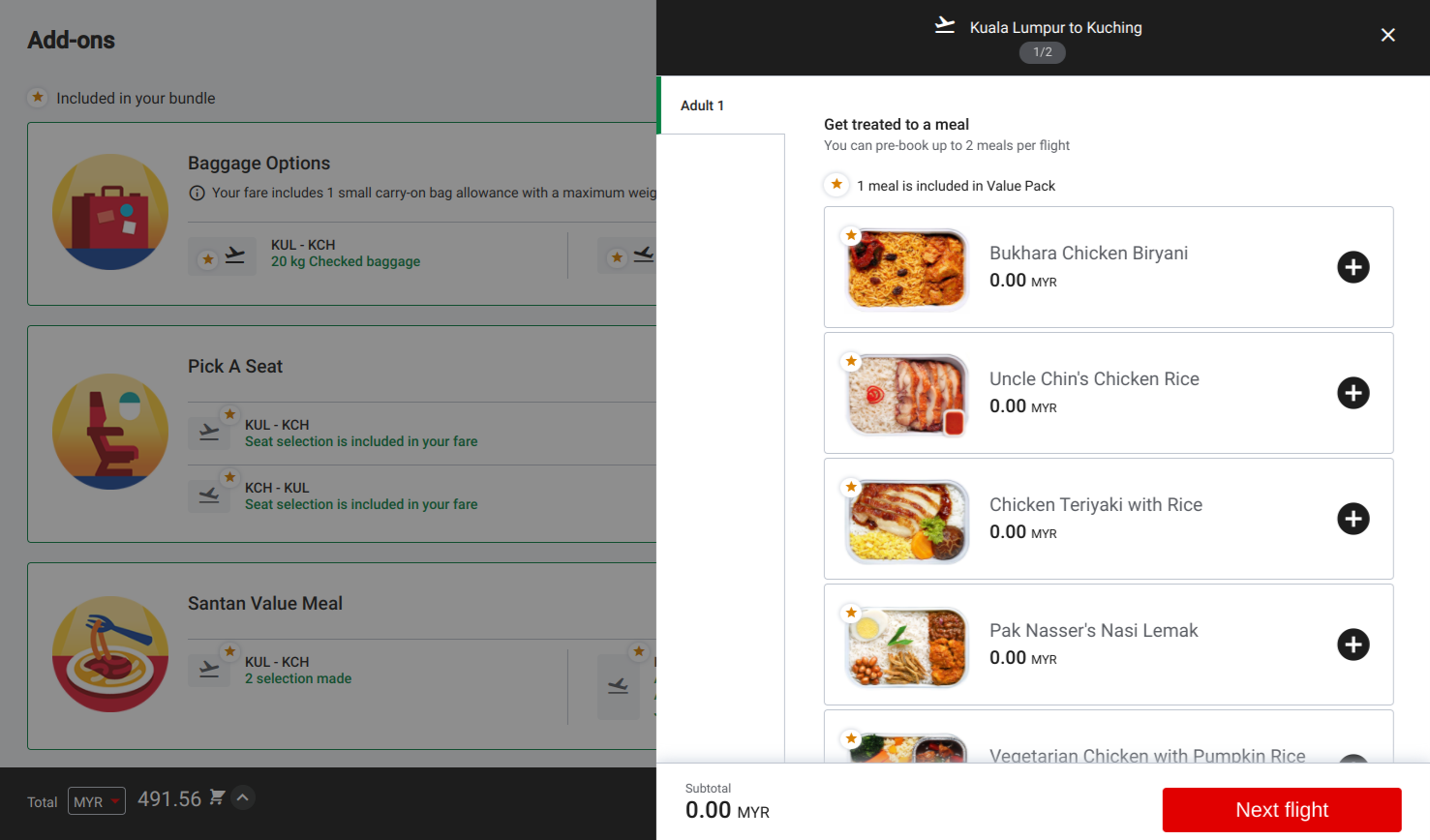Click the Next flight button
1430x840 pixels.
pos(1281,810)
